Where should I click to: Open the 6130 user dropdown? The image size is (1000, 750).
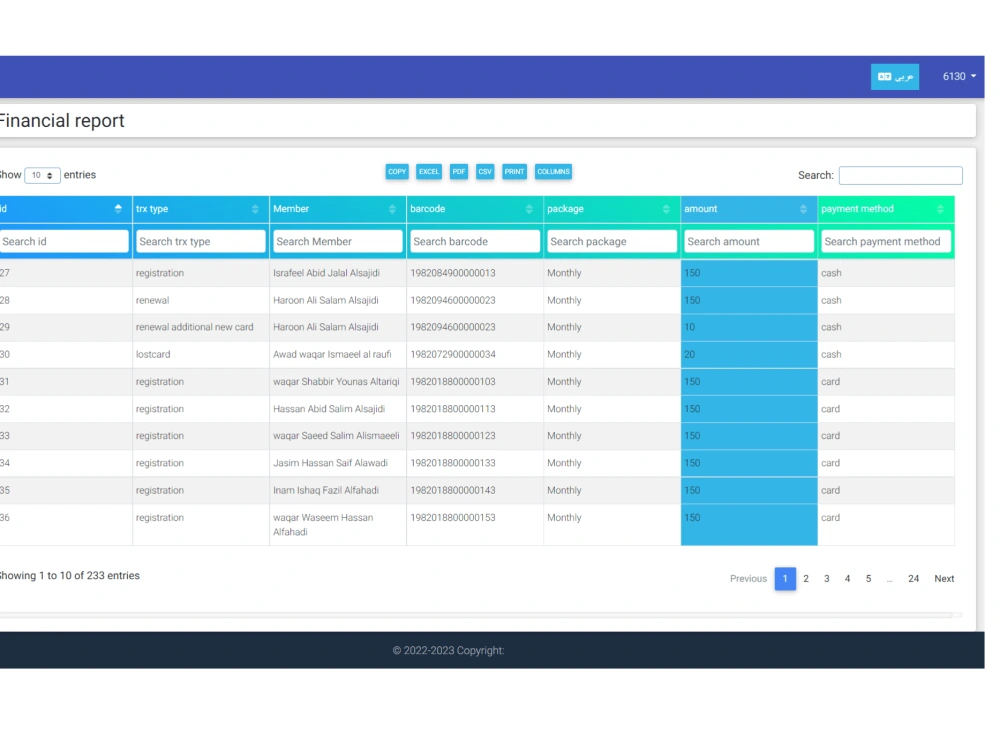(x=959, y=77)
